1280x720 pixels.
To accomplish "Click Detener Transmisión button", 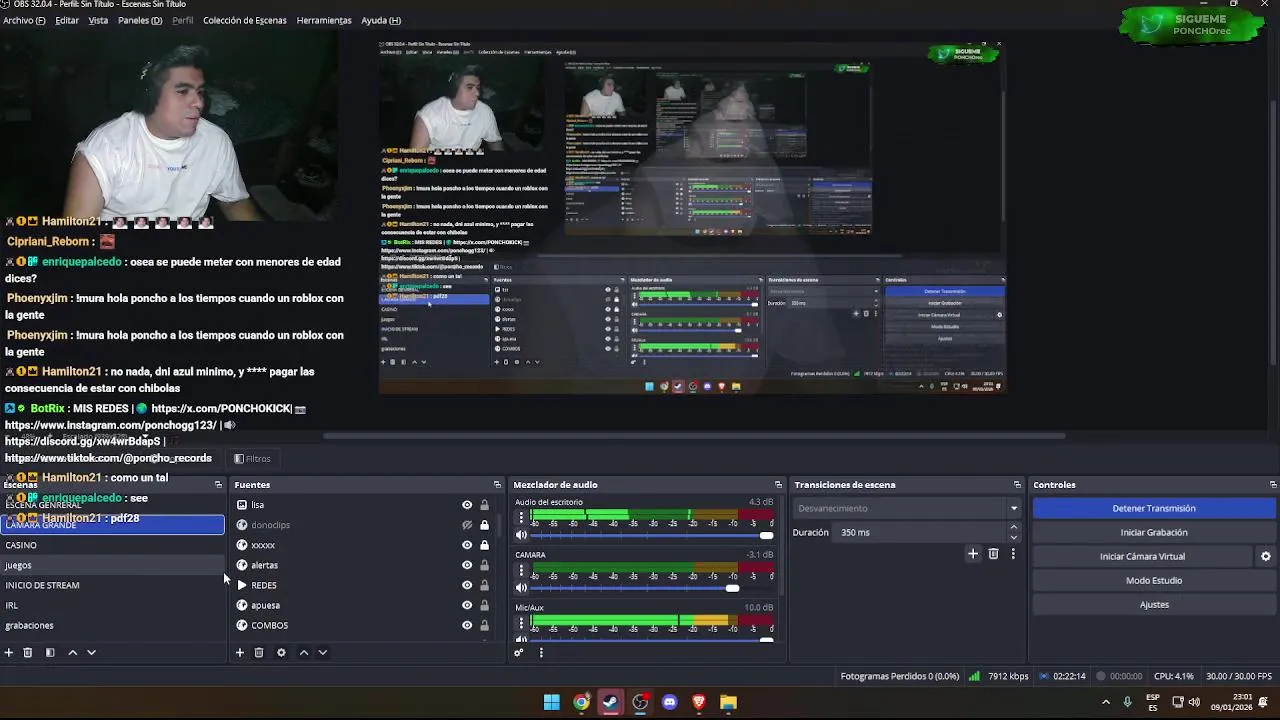I will (x=1154, y=508).
